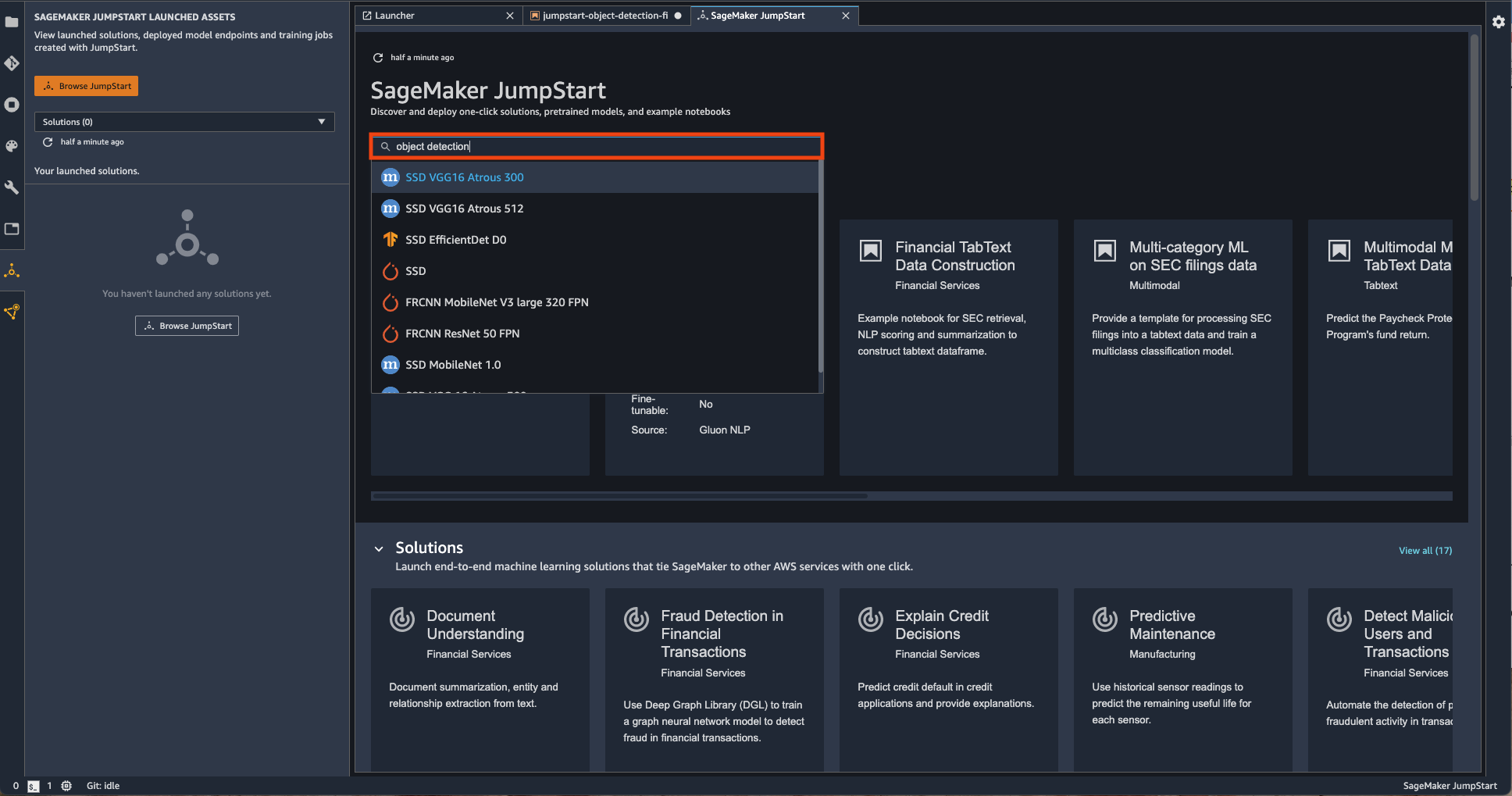This screenshot has height=796, width=1512.
Task: Open the Git sidebar icon
Action: point(12,63)
